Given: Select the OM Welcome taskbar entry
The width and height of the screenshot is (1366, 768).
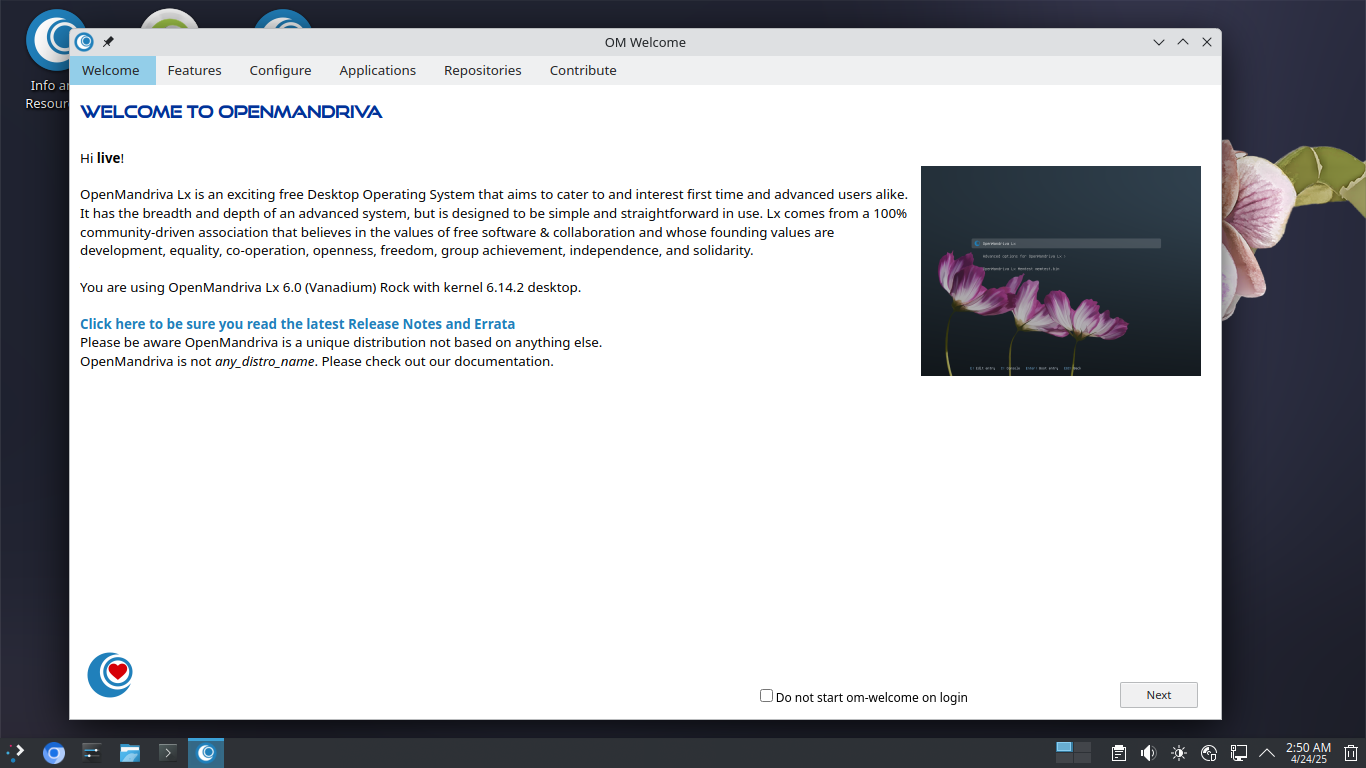Looking at the screenshot, I should pos(206,753).
